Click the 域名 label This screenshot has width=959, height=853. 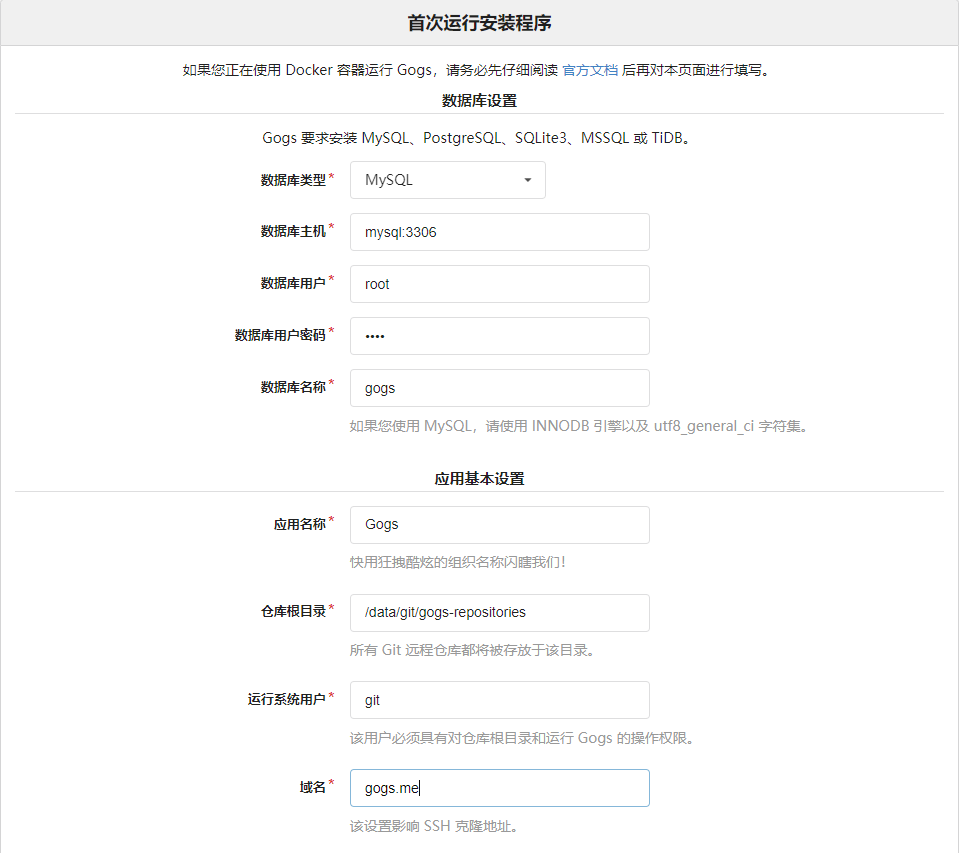click(x=313, y=787)
